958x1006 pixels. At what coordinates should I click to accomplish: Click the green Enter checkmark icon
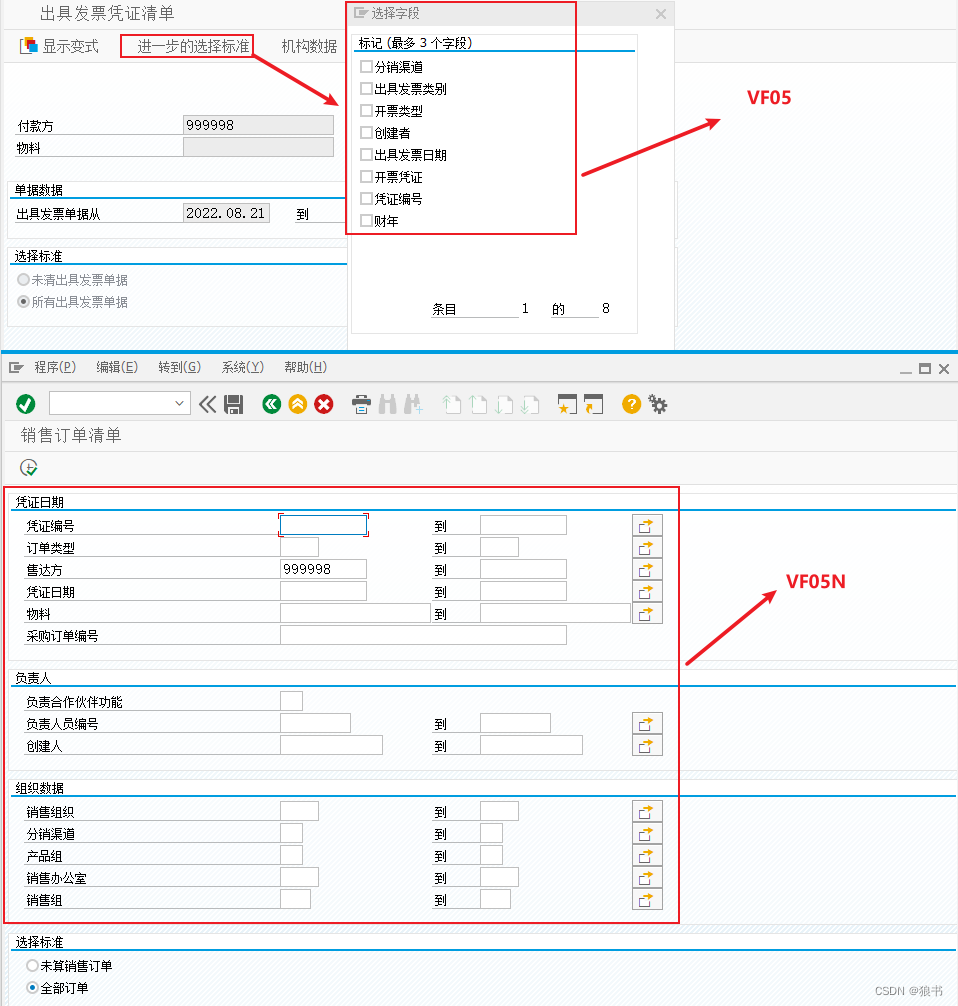point(26,404)
